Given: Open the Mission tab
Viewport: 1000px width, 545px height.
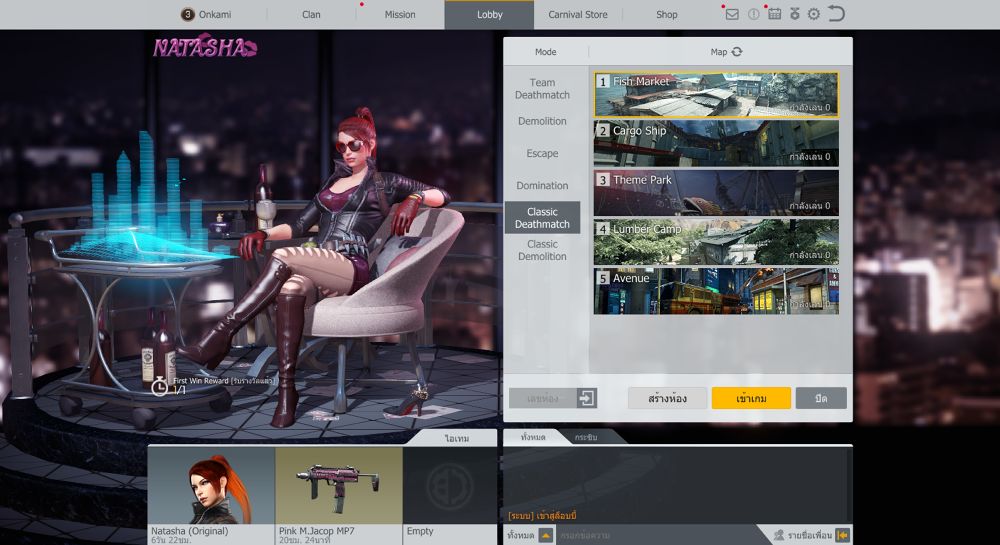Looking at the screenshot, I should pyautogui.click(x=400, y=15).
